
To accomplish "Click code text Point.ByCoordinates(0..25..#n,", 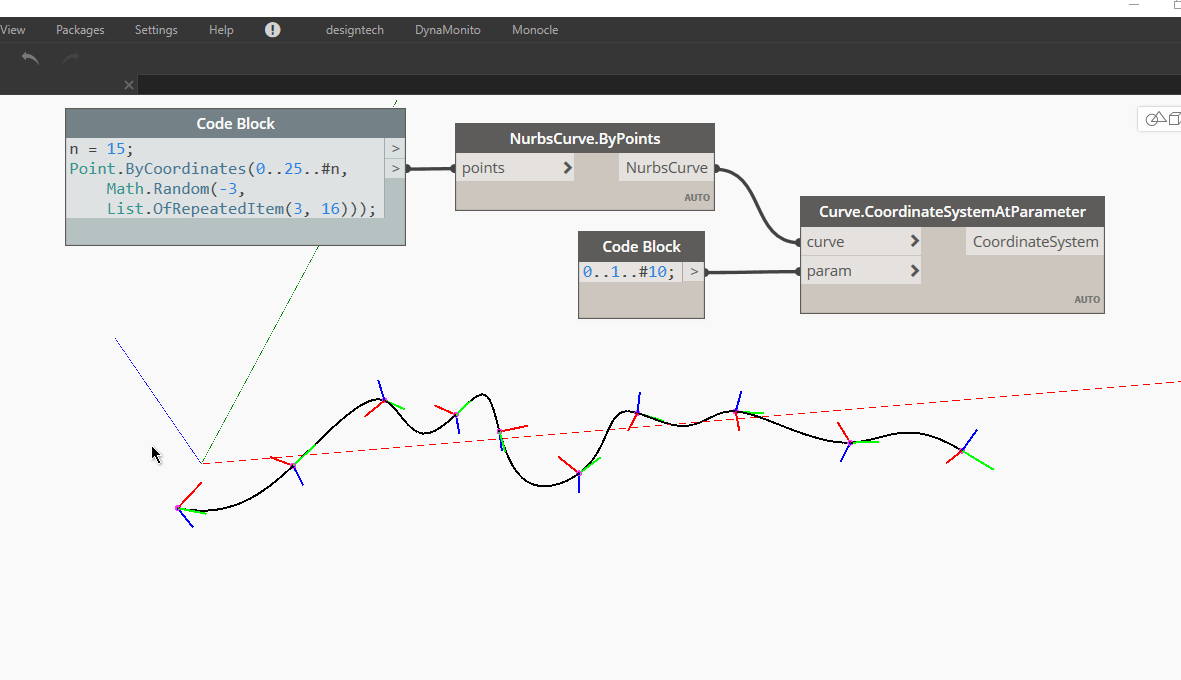I will point(209,169).
